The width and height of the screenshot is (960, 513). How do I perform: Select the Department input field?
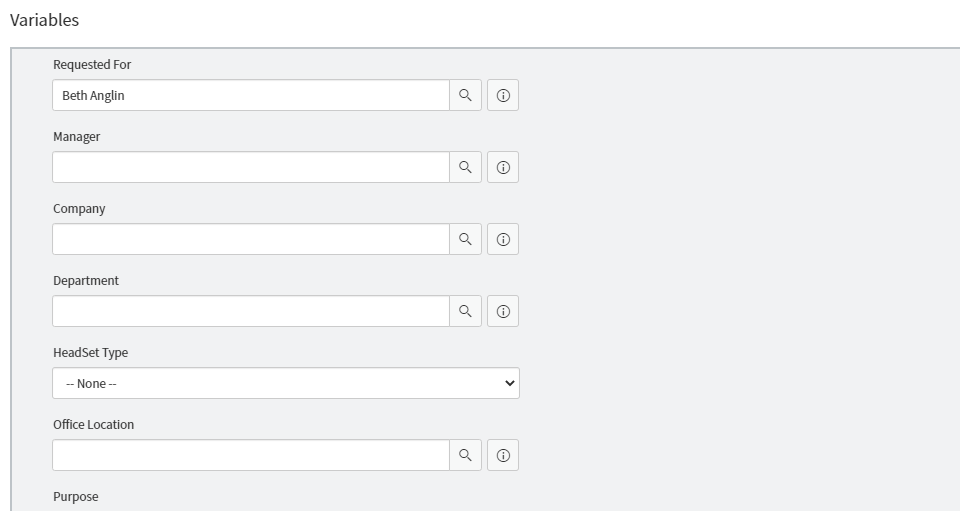click(x=250, y=311)
